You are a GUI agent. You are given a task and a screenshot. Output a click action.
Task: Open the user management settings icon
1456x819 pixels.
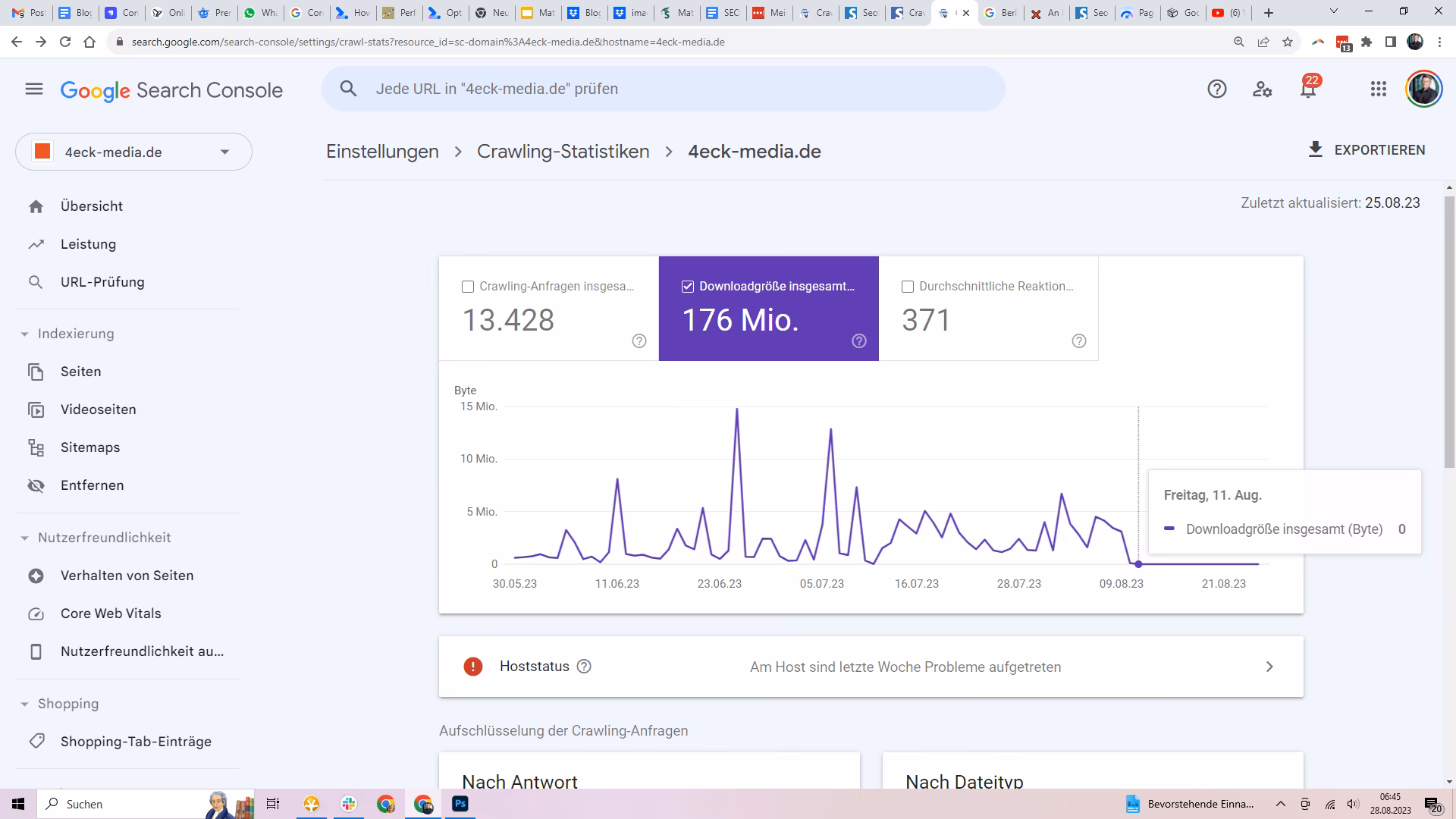pyautogui.click(x=1262, y=89)
